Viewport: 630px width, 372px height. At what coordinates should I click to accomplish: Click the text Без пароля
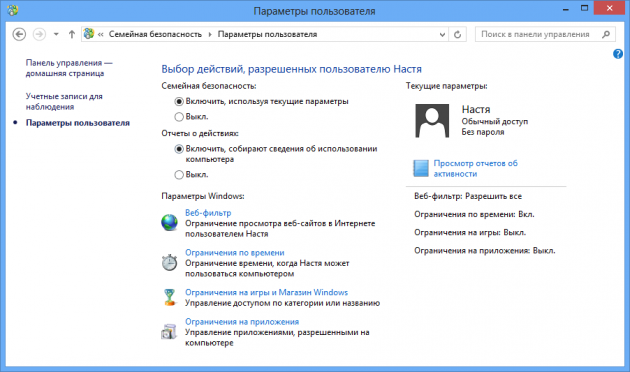(x=483, y=132)
